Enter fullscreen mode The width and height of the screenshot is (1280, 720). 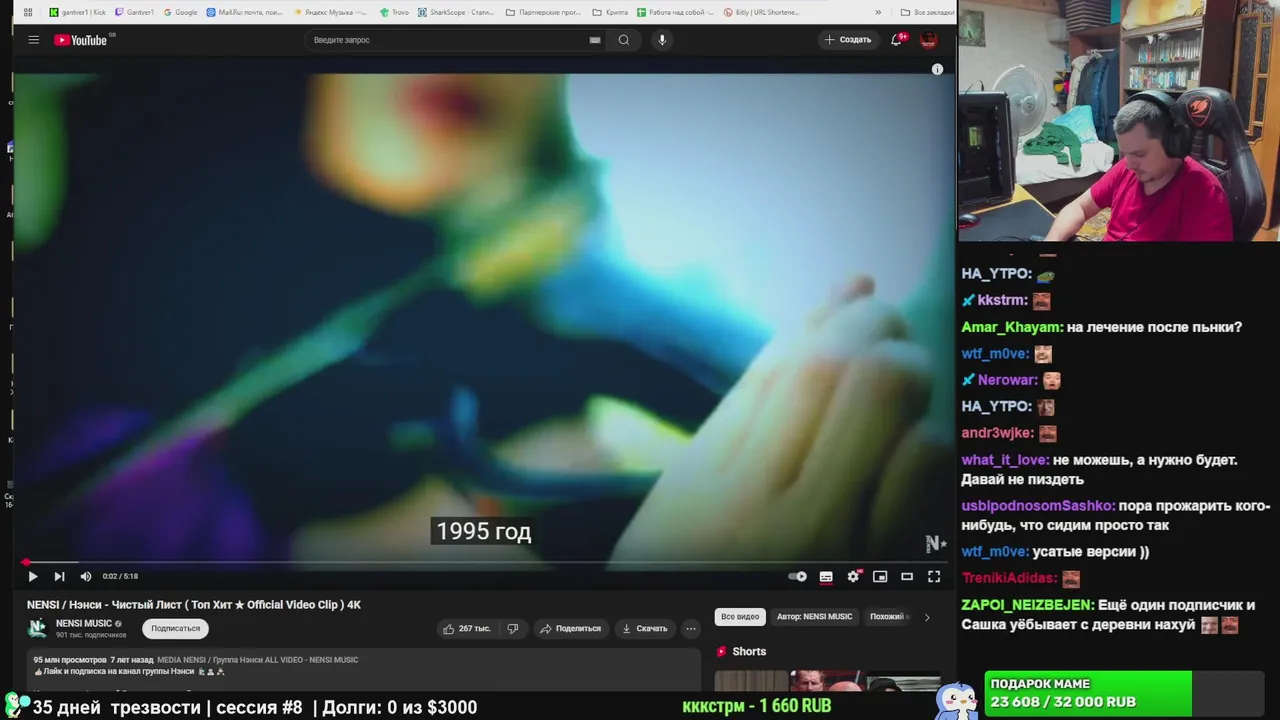(x=934, y=576)
